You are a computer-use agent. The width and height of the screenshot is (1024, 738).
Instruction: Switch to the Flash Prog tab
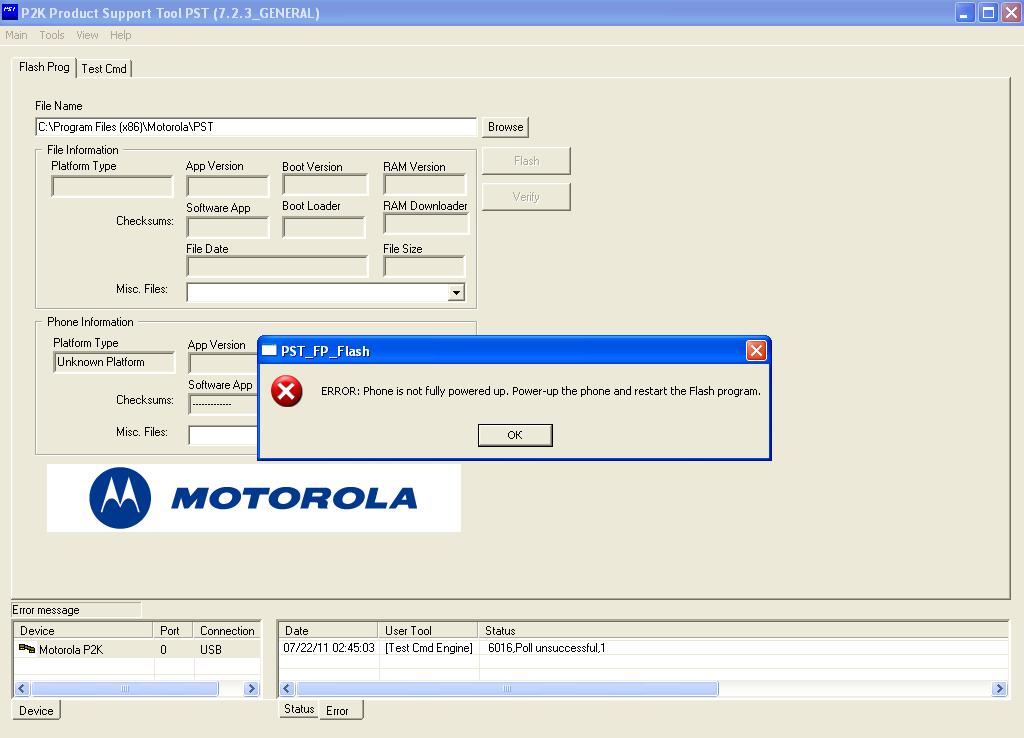tap(44, 67)
